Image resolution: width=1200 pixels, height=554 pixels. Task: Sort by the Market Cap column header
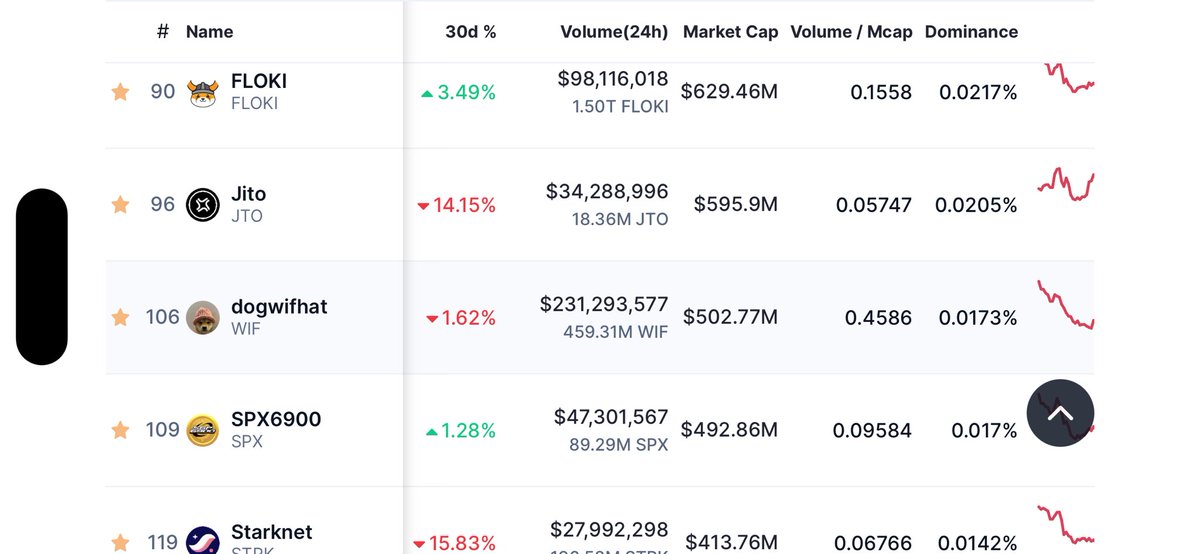click(x=730, y=32)
